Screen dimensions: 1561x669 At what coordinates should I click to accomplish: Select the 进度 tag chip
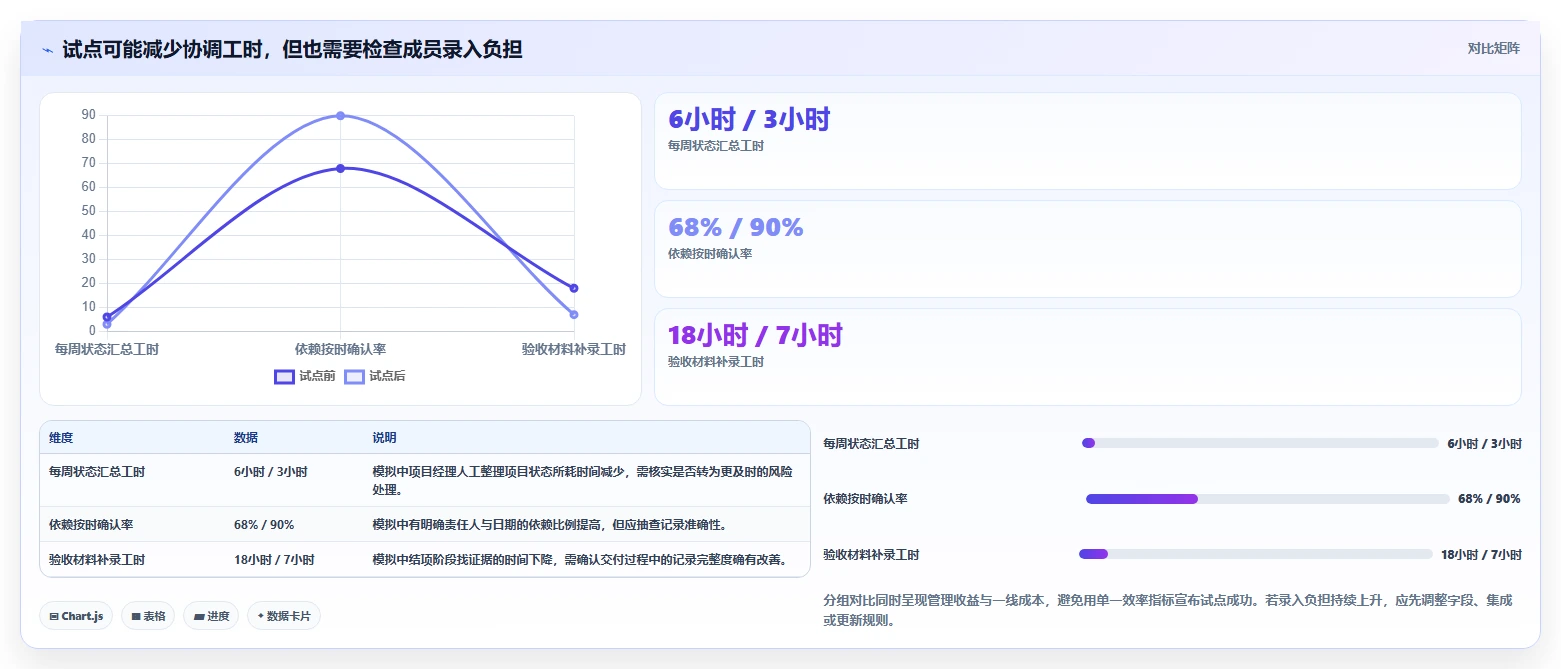(x=211, y=616)
